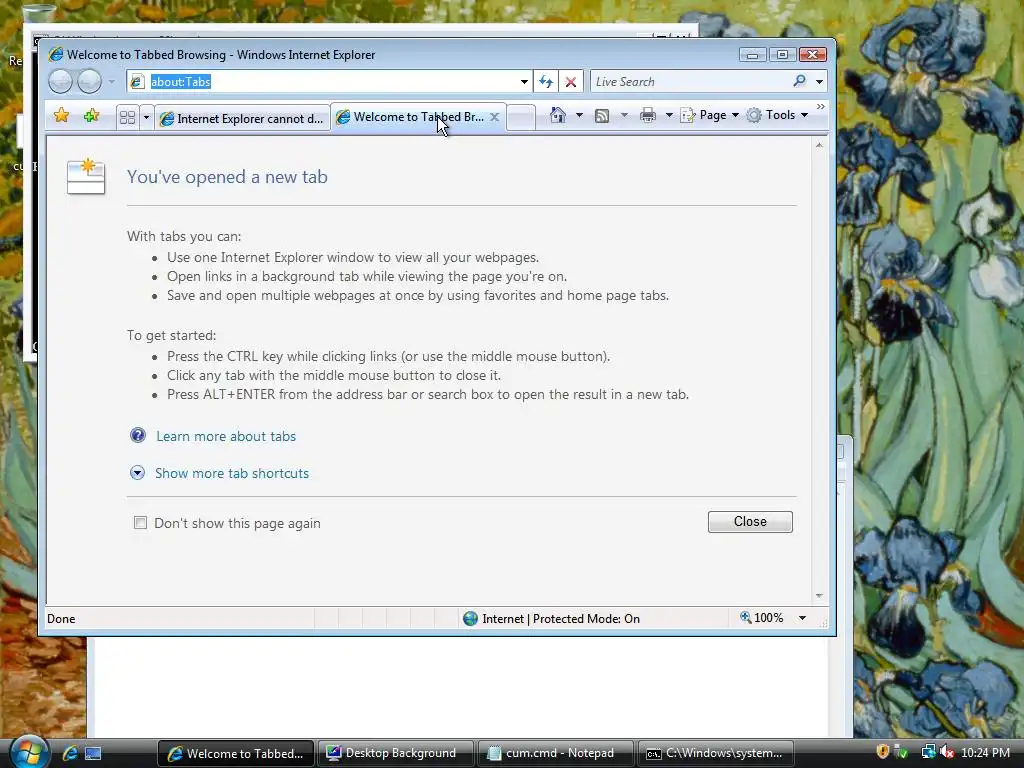The width and height of the screenshot is (1024, 768).
Task: Click the Back navigation button
Action: click(x=60, y=82)
